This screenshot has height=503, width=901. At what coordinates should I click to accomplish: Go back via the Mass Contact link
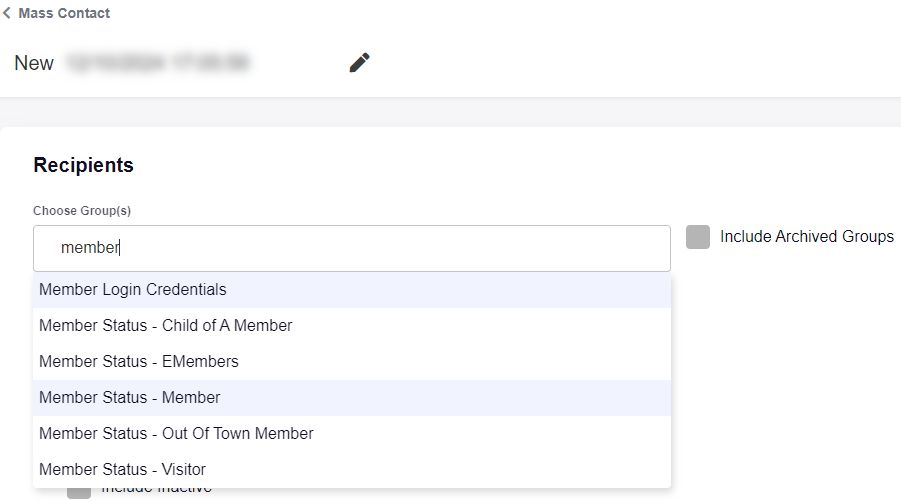[64, 14]
